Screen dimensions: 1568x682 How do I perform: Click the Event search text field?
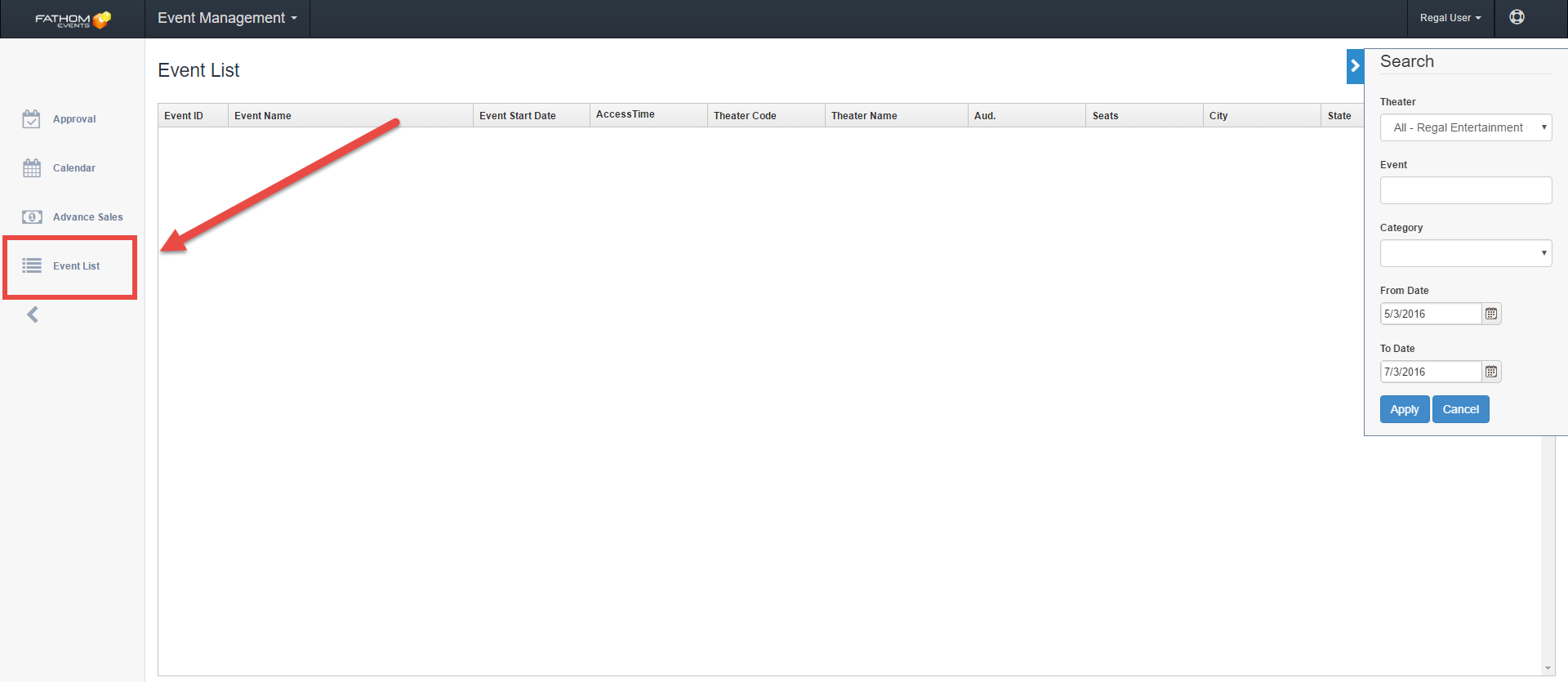click(1465, 190)
